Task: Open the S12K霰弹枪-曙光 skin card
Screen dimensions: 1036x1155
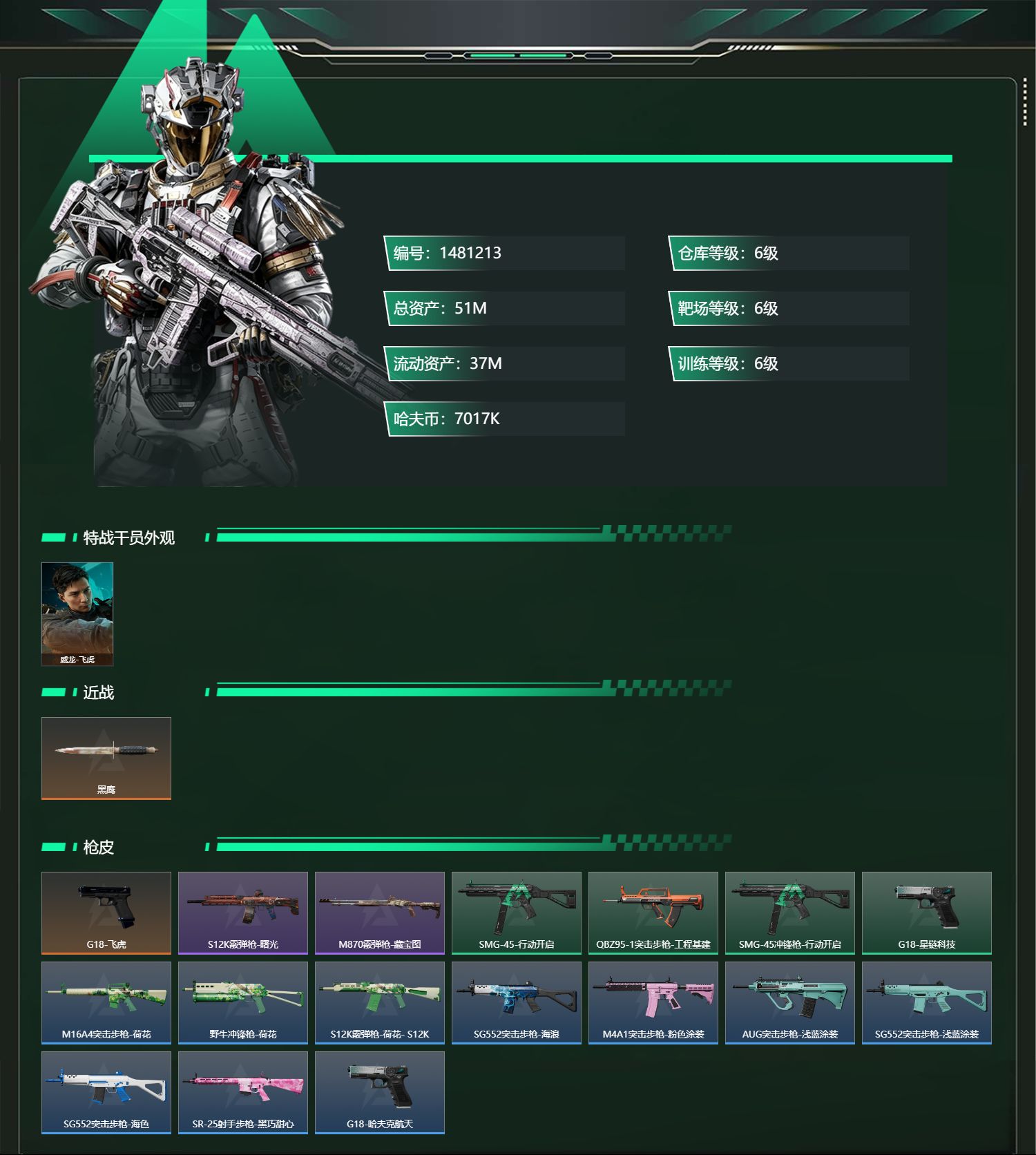Action: tap(243, 913)
